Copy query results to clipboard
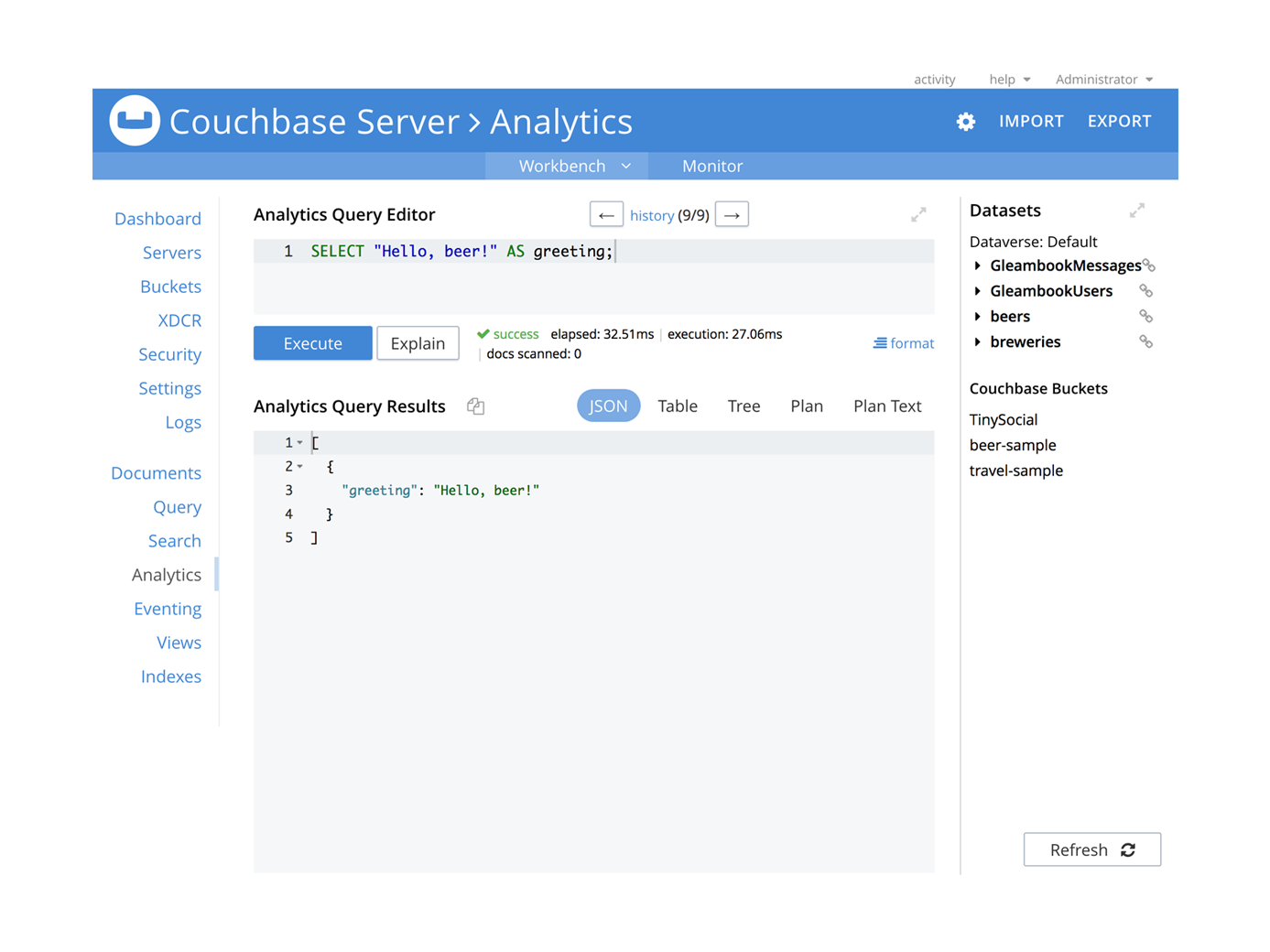 [x=475, y=406]
